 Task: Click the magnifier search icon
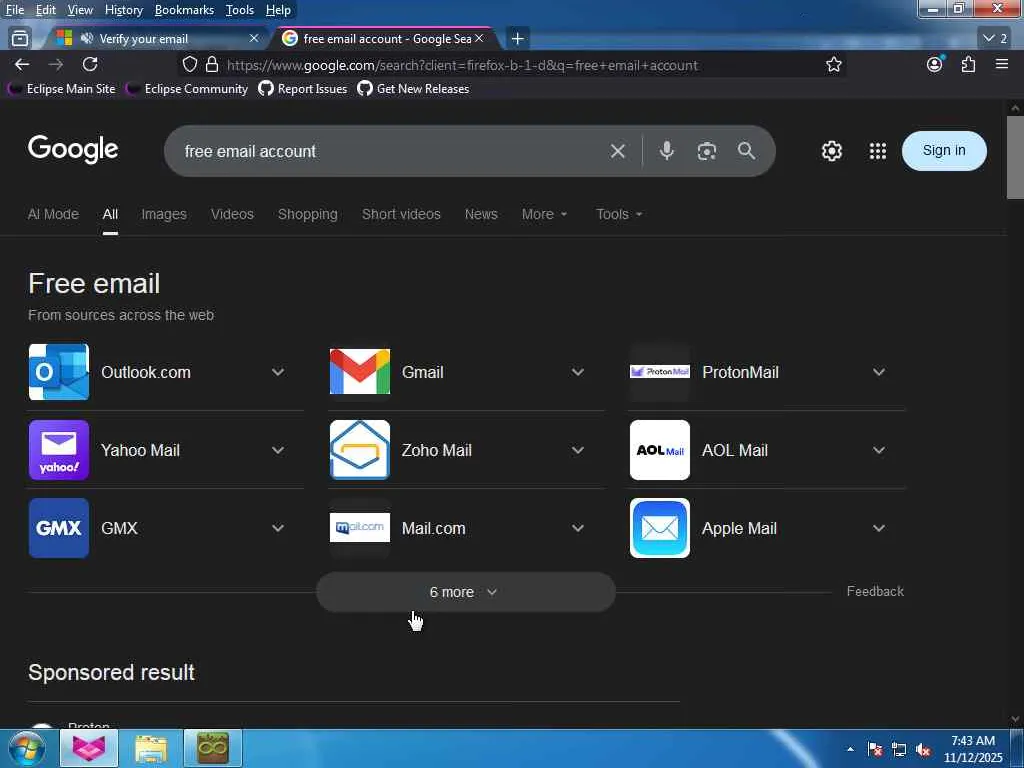pyautogui.click(x=746, y=151)
